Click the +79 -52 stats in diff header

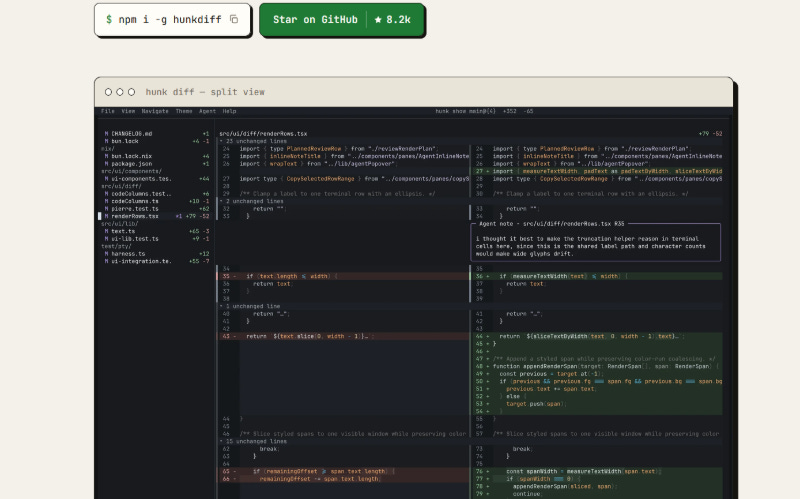[x=710, y=134]
